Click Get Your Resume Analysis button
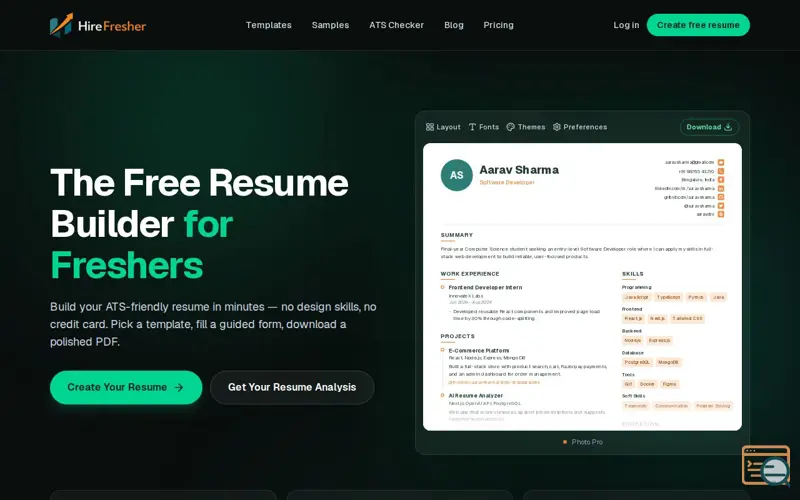800x500 pixels. tap(292, 387)
